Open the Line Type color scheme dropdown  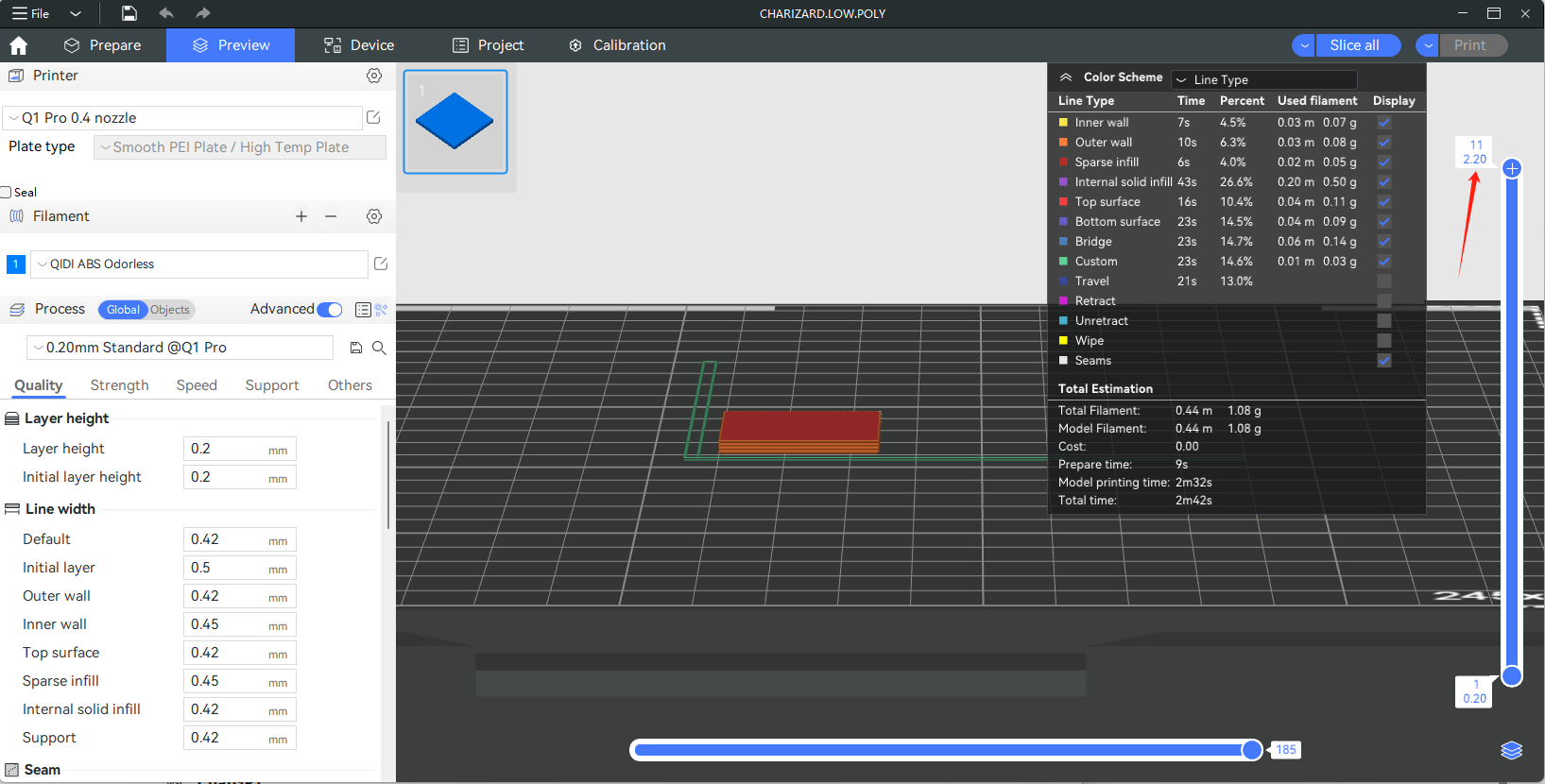click(x=1263, y=80)
